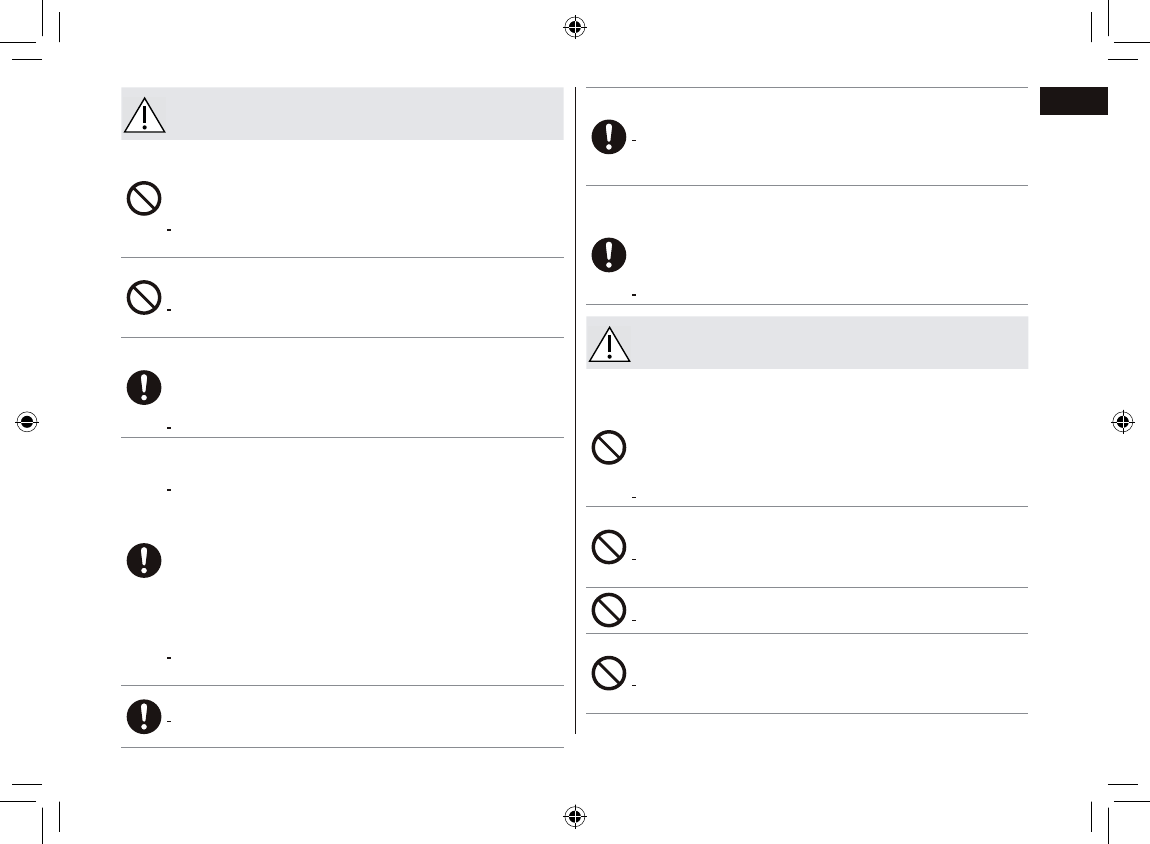Select the first prohibition icon below the right banner
The width and height of the screenshot is (1150, 844).
(x=609, y=447)
